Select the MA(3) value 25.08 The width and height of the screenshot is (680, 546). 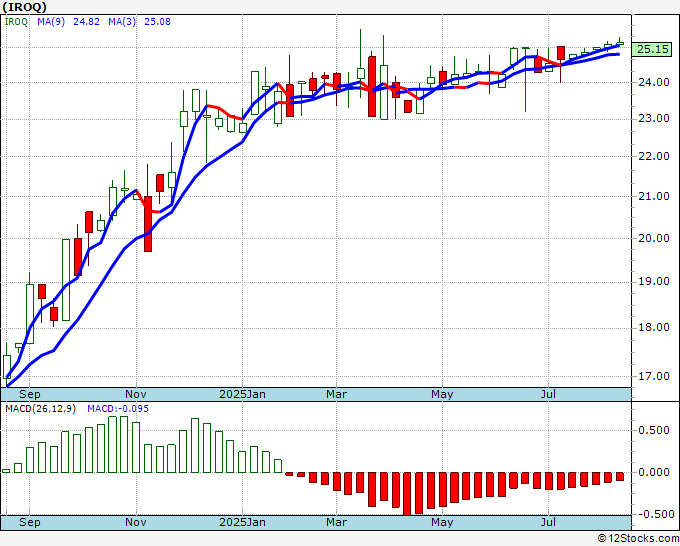(x=157, y=22)
